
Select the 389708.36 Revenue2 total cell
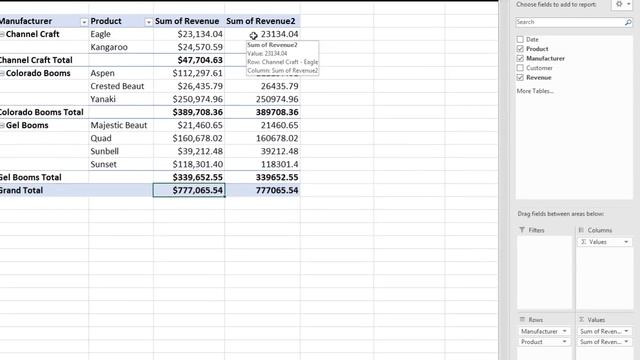click(262, 112)
